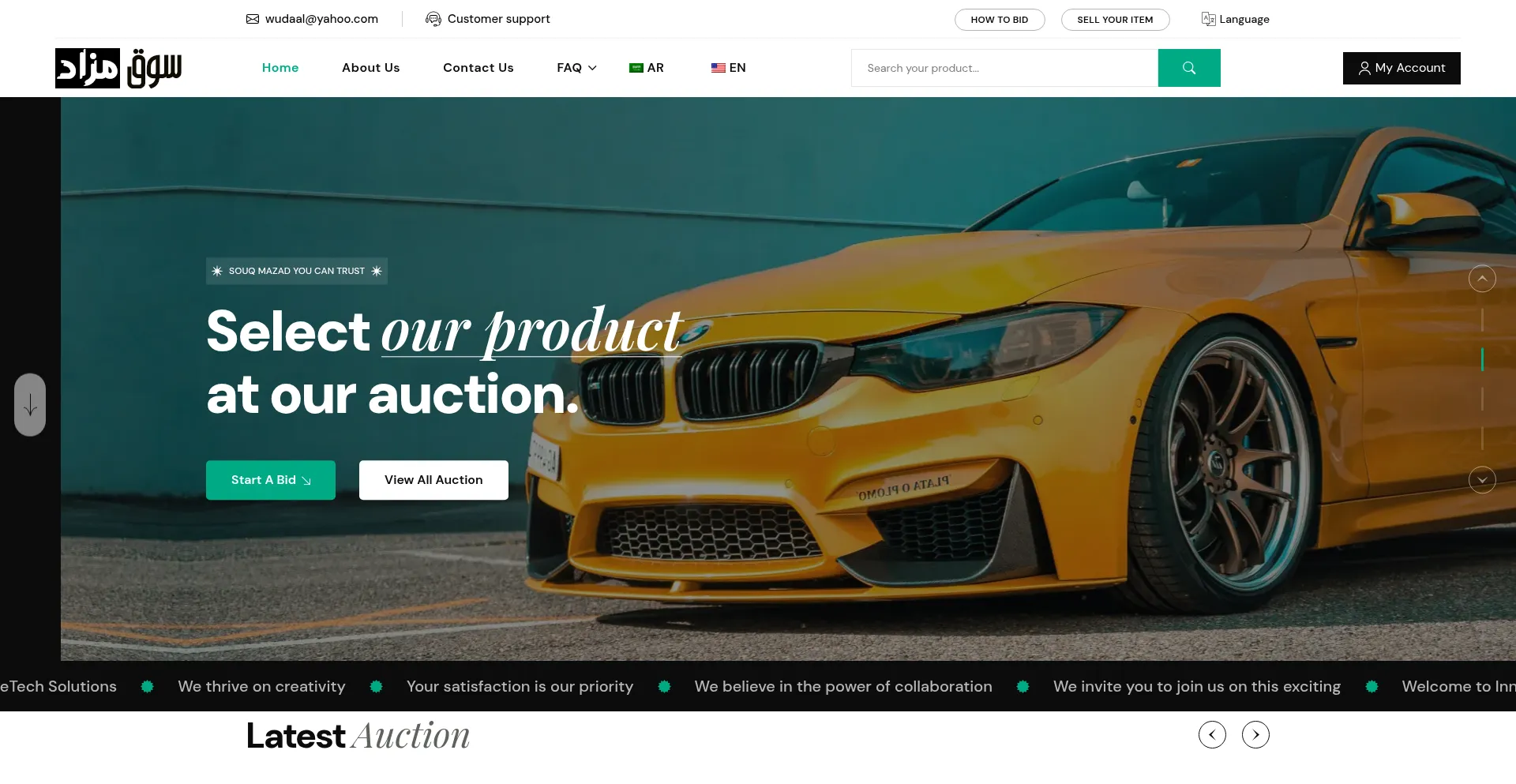Select the active teal slide indicator
This screenshot has width=1516, height=784.
point(1482,359)
